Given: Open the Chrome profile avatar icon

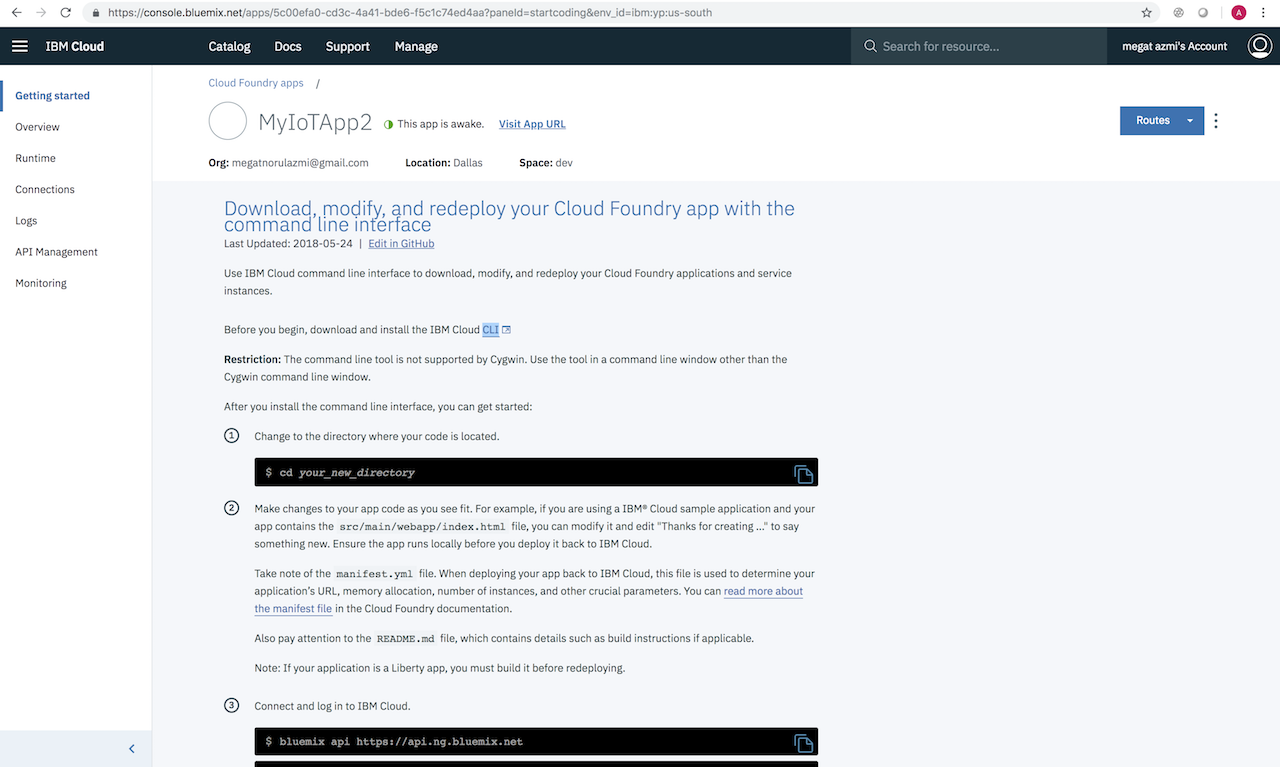Looking at the screenshot, I should (1239, 13).
